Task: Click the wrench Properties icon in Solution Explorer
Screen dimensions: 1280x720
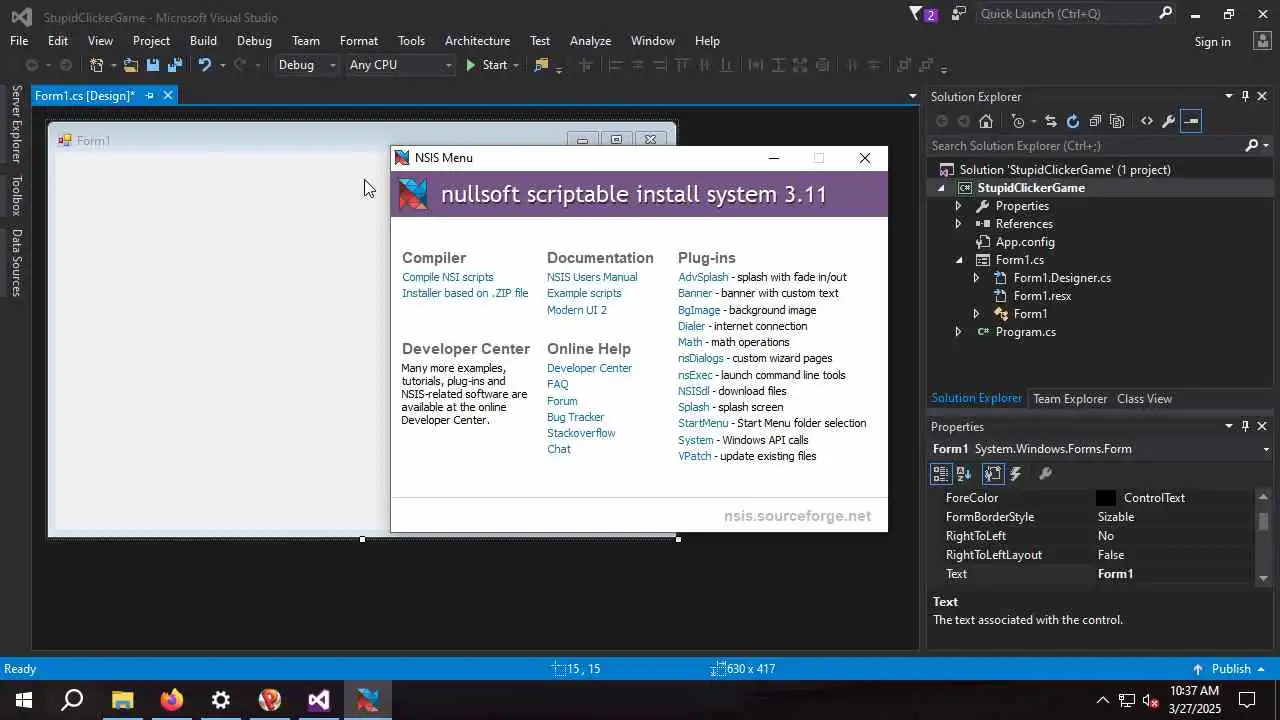Action: [x=1168, y=121]
